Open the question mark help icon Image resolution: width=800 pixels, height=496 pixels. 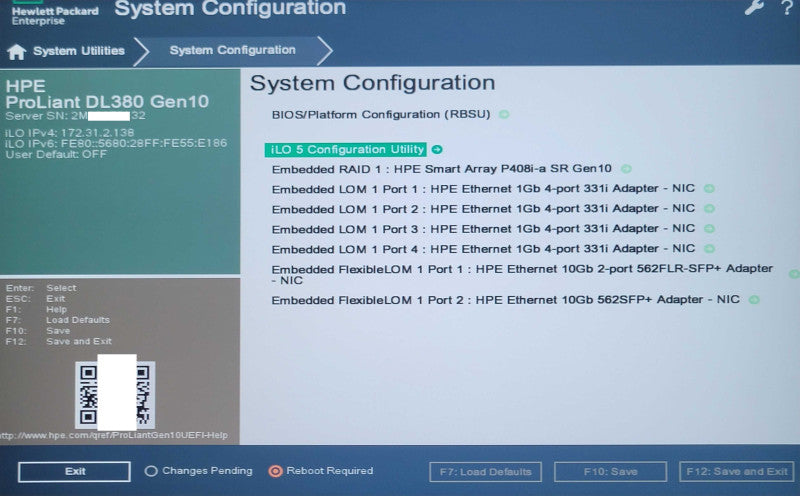(x=787, y=7)
